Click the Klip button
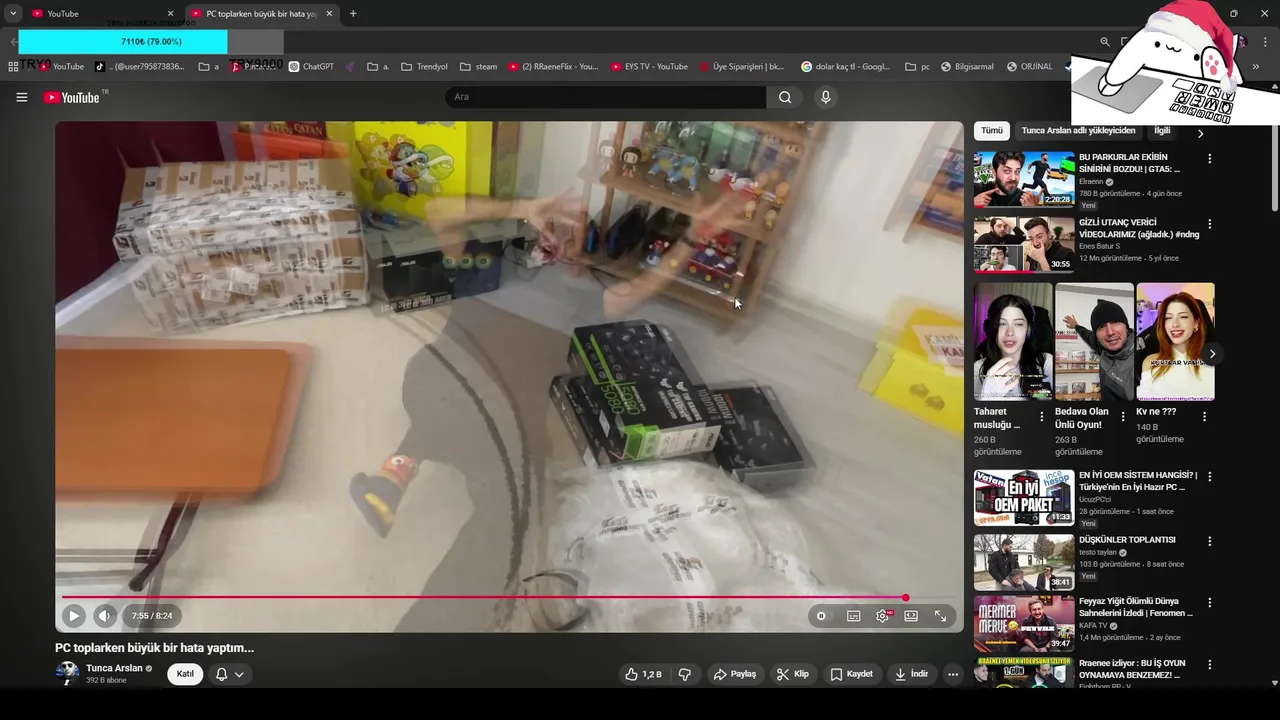 tap(793, 674)
